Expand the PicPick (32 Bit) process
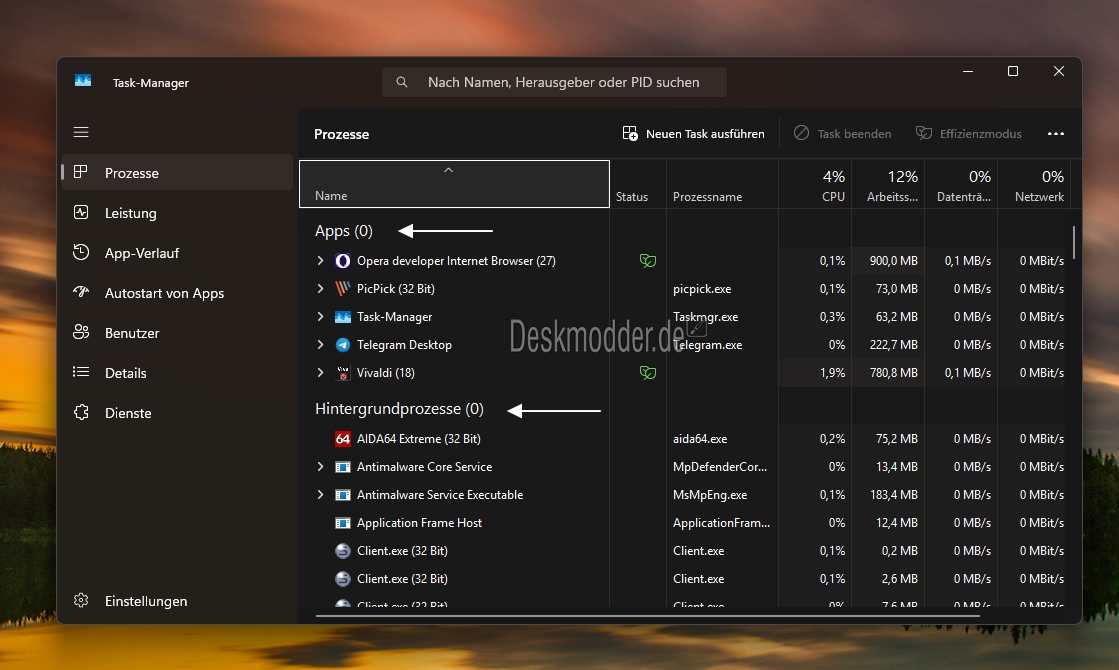The width and height of the screenshot is (1119, 670). [x=320, y=288]
